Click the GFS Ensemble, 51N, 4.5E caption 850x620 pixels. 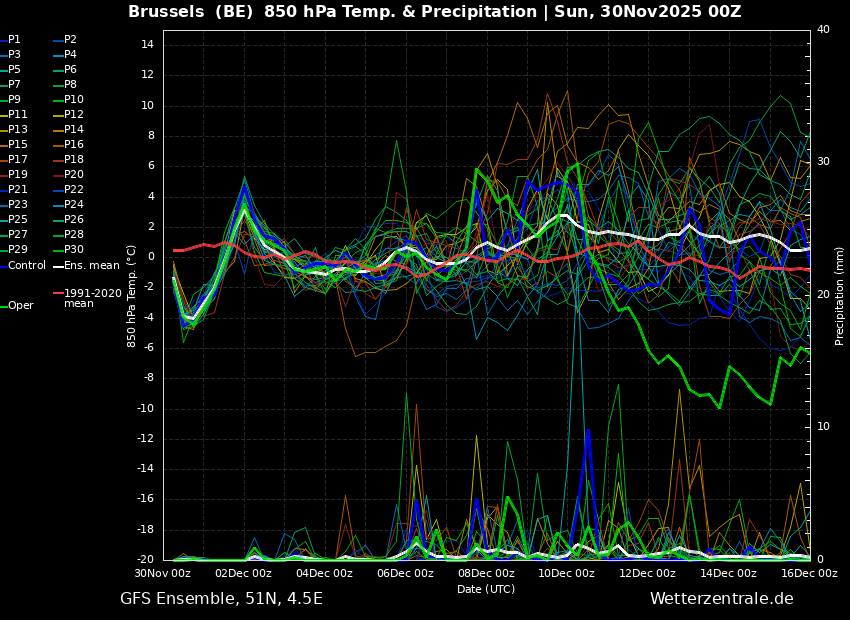tap(221, 599)
